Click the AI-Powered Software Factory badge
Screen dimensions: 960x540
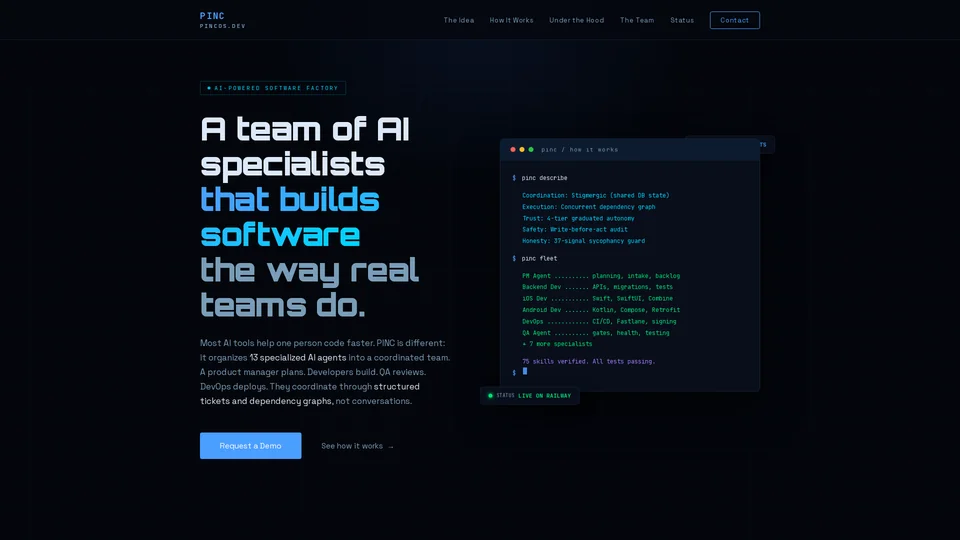(273, 88)
